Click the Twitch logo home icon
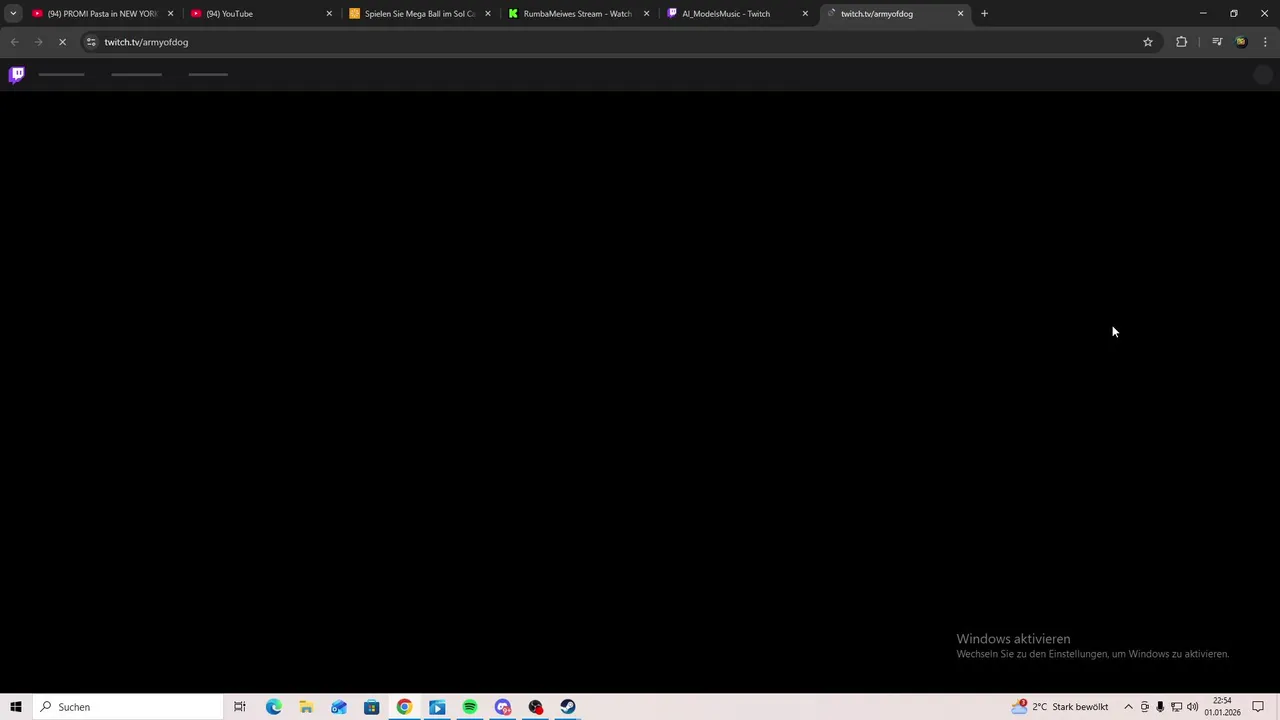Image resolution: width=1280 pixels, height=720 pixels. click(17, 74)
